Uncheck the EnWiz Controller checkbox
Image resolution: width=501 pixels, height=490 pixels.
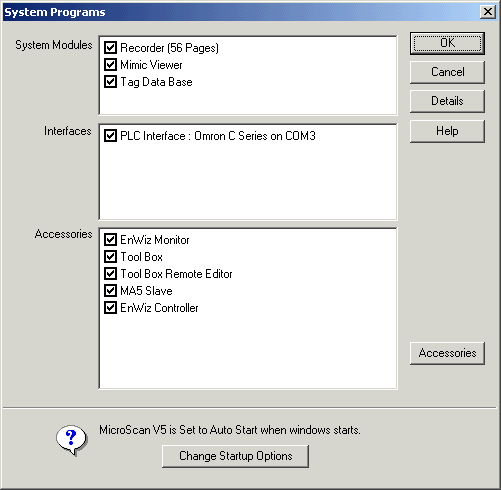coord(110,308)
